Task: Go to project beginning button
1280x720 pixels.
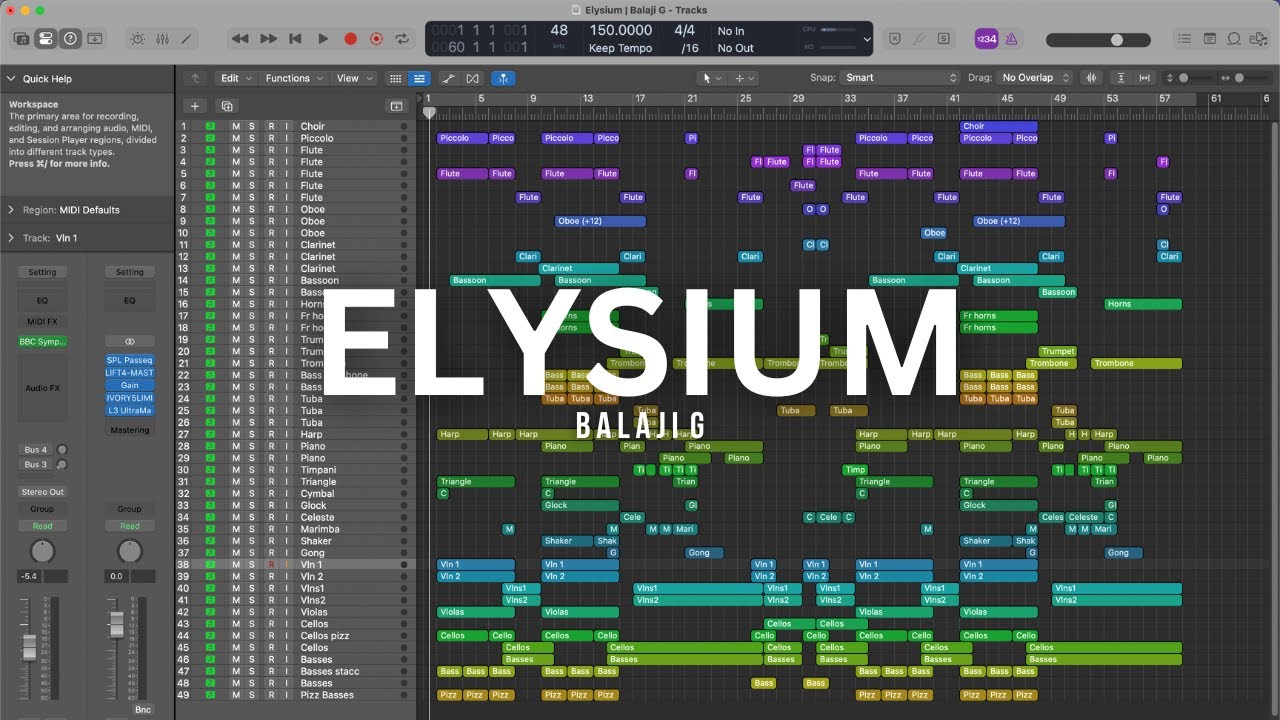Action: 295,39
